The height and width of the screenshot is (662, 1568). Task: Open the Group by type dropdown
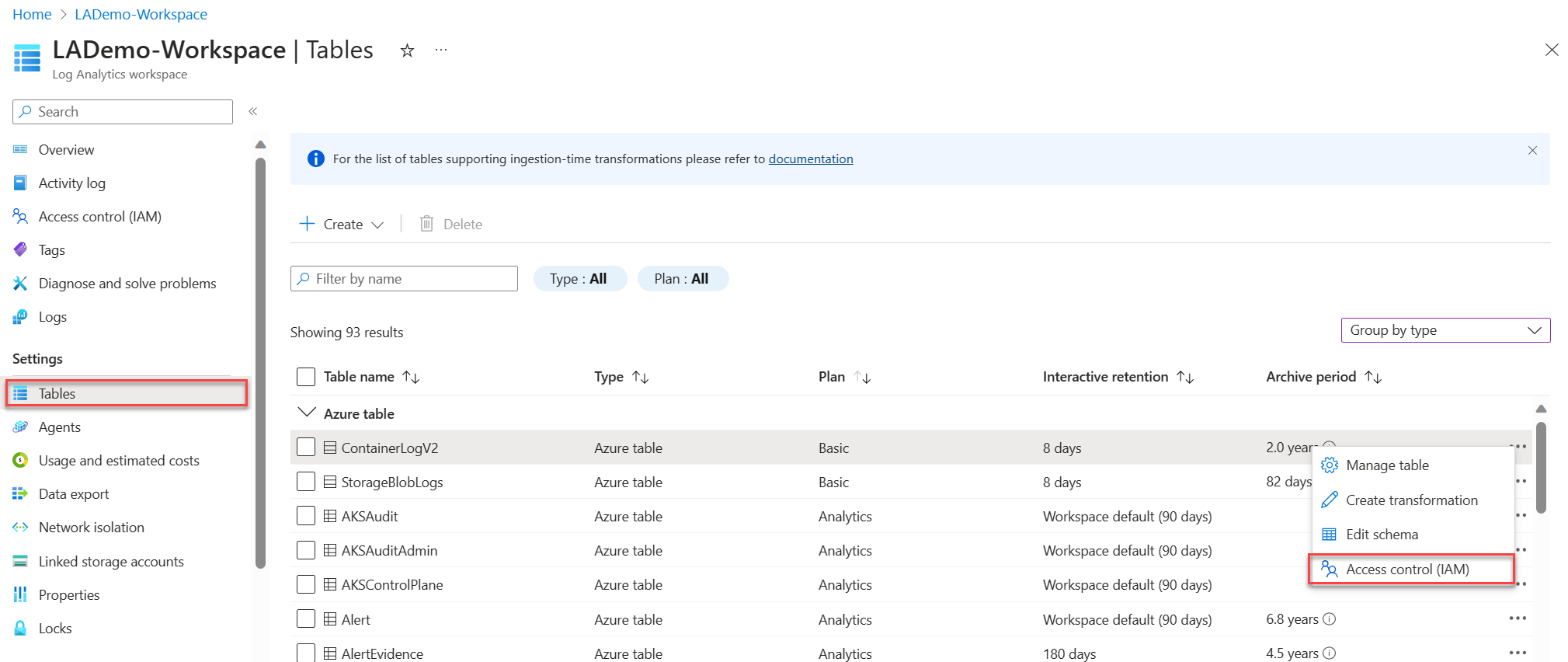[1445, 330]
